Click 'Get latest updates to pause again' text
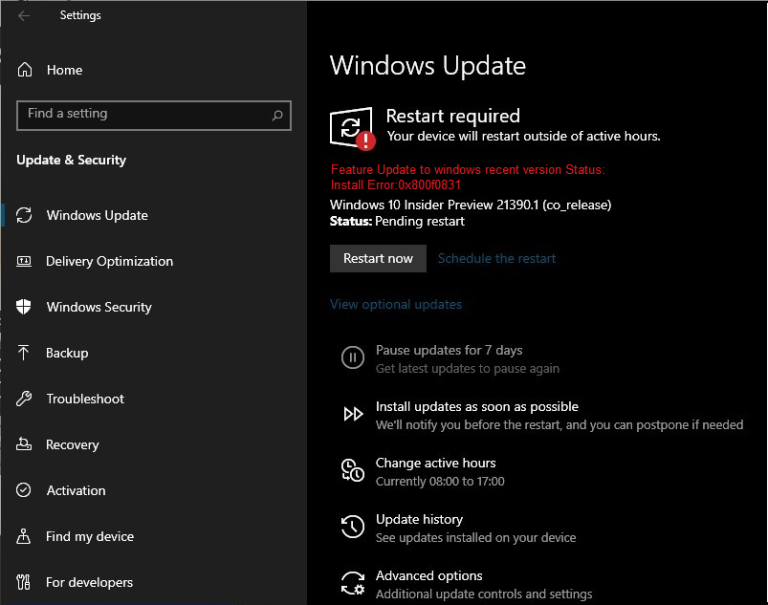768x605 pixels. [467, 368]
